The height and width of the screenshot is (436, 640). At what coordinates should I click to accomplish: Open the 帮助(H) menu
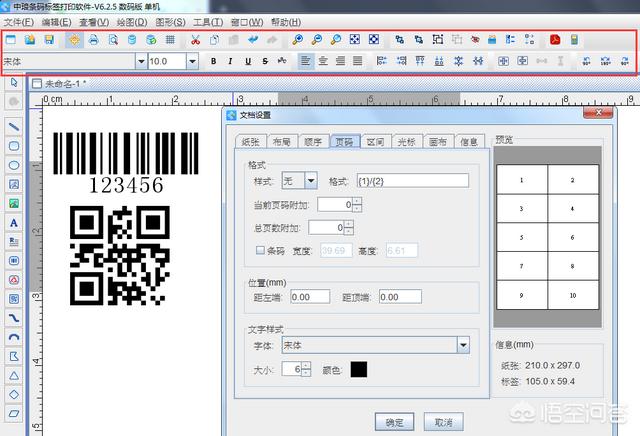point(286,22)
